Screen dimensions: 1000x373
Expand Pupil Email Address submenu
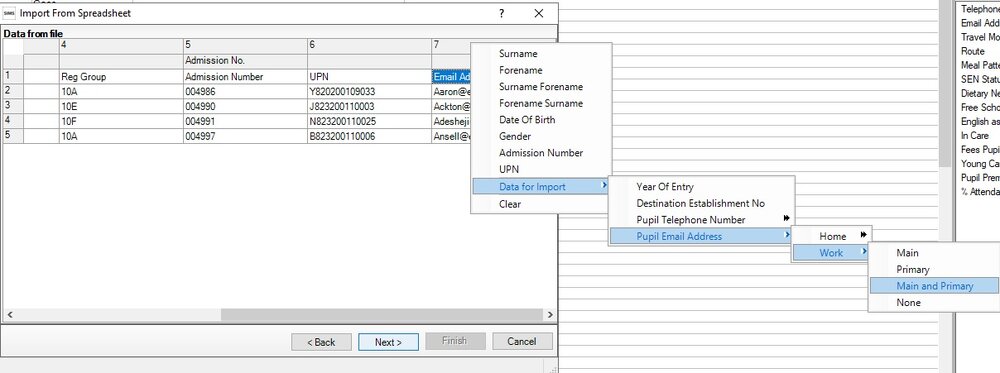click(x=702, y=237)
